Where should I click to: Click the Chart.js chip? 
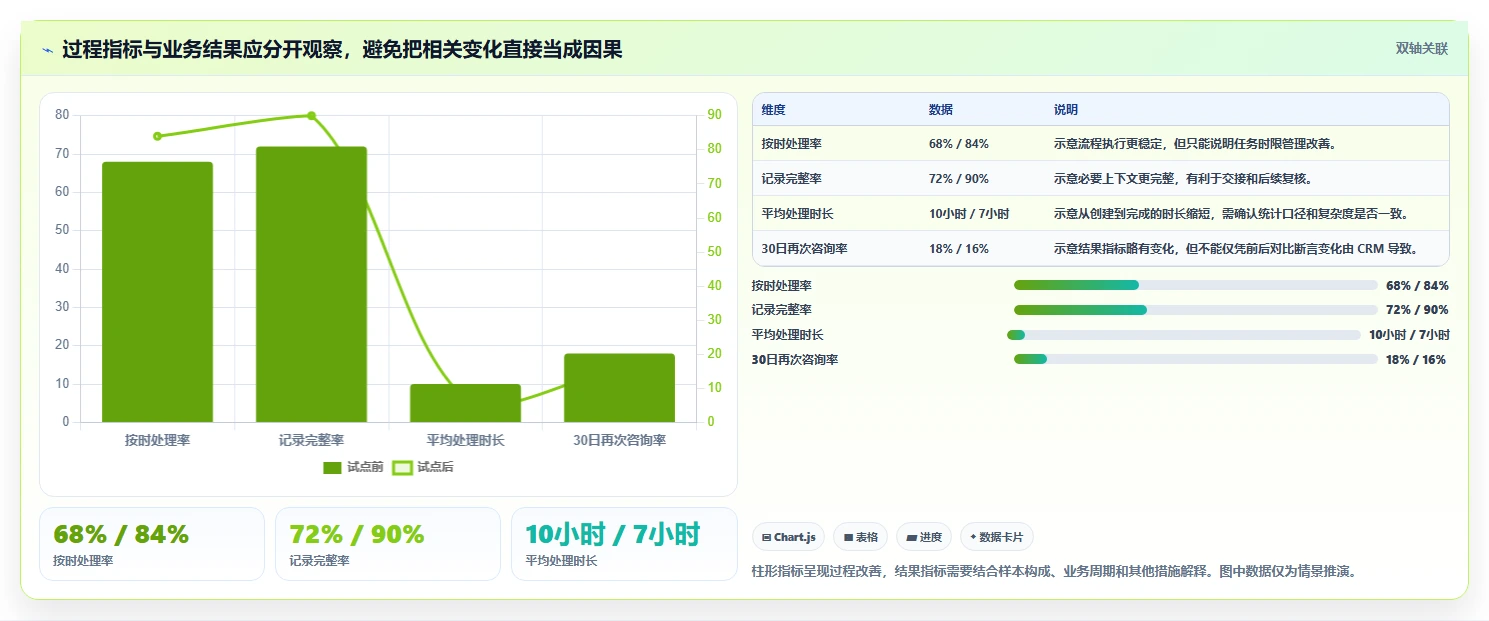click(789, 537)
